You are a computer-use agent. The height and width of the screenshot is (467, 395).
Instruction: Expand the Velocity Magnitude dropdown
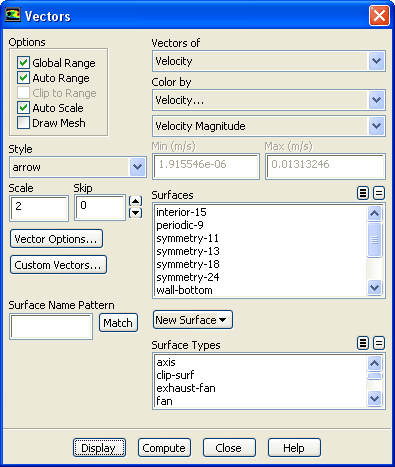(269, 126)
